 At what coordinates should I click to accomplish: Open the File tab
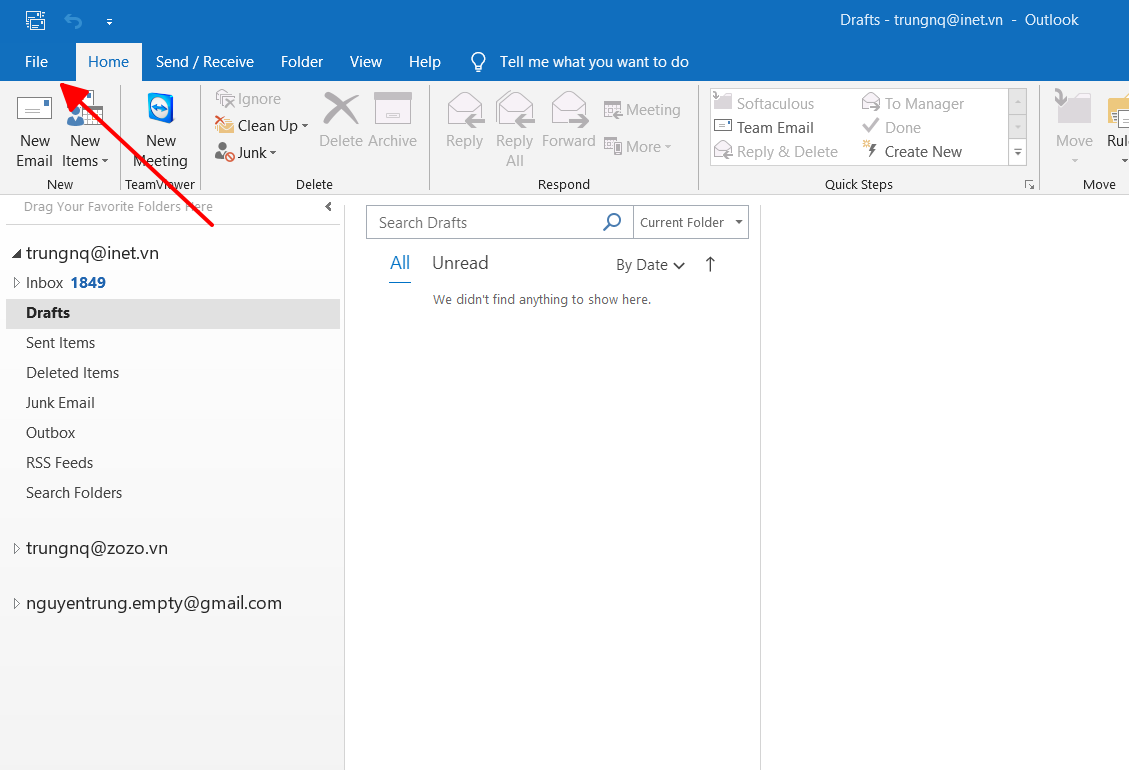(36, 62)
